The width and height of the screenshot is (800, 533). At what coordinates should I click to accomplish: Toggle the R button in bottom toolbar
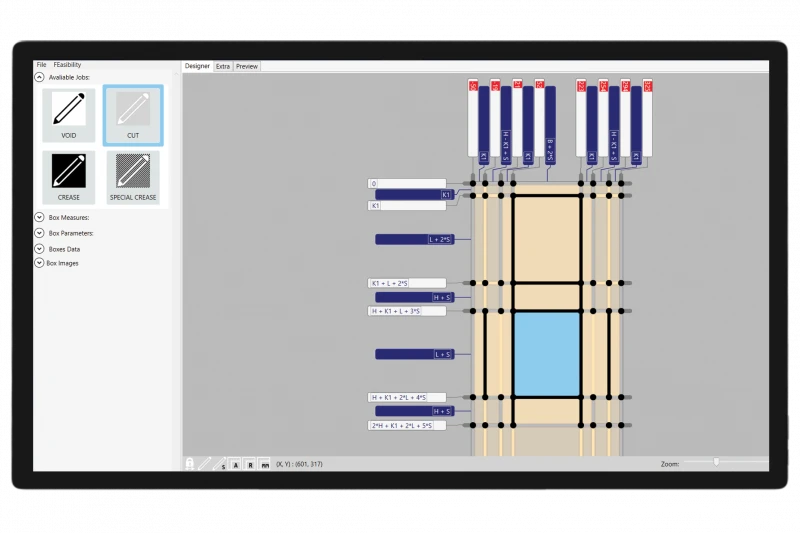click(x=250, y=464)
